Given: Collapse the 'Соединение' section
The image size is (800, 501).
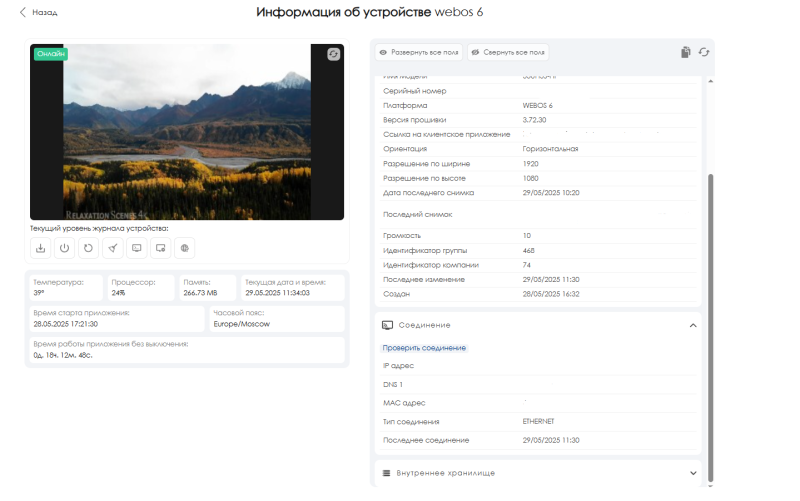Looking at the screenshot, I should 693,325.
